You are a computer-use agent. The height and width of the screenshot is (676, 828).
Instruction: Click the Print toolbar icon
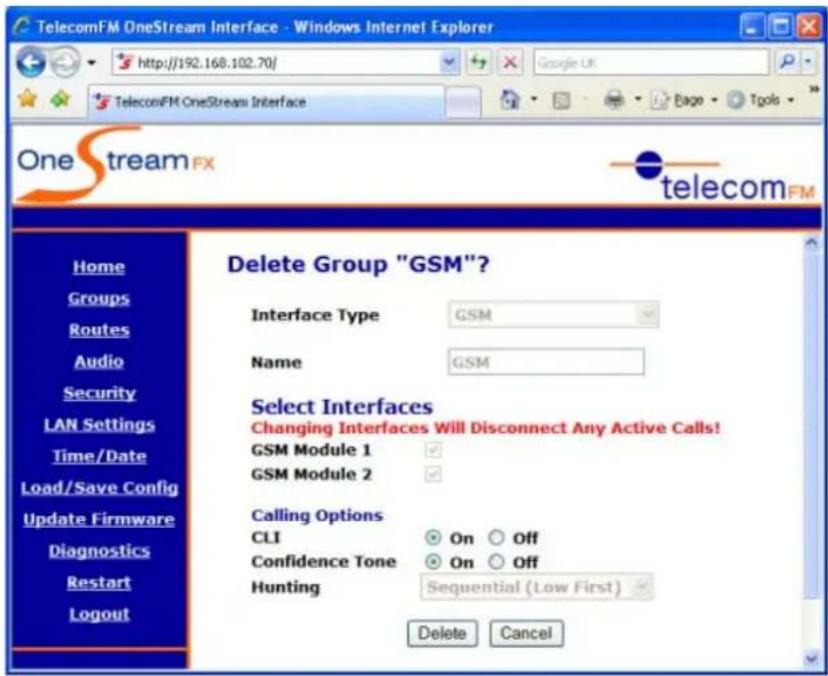pos(614,99)
